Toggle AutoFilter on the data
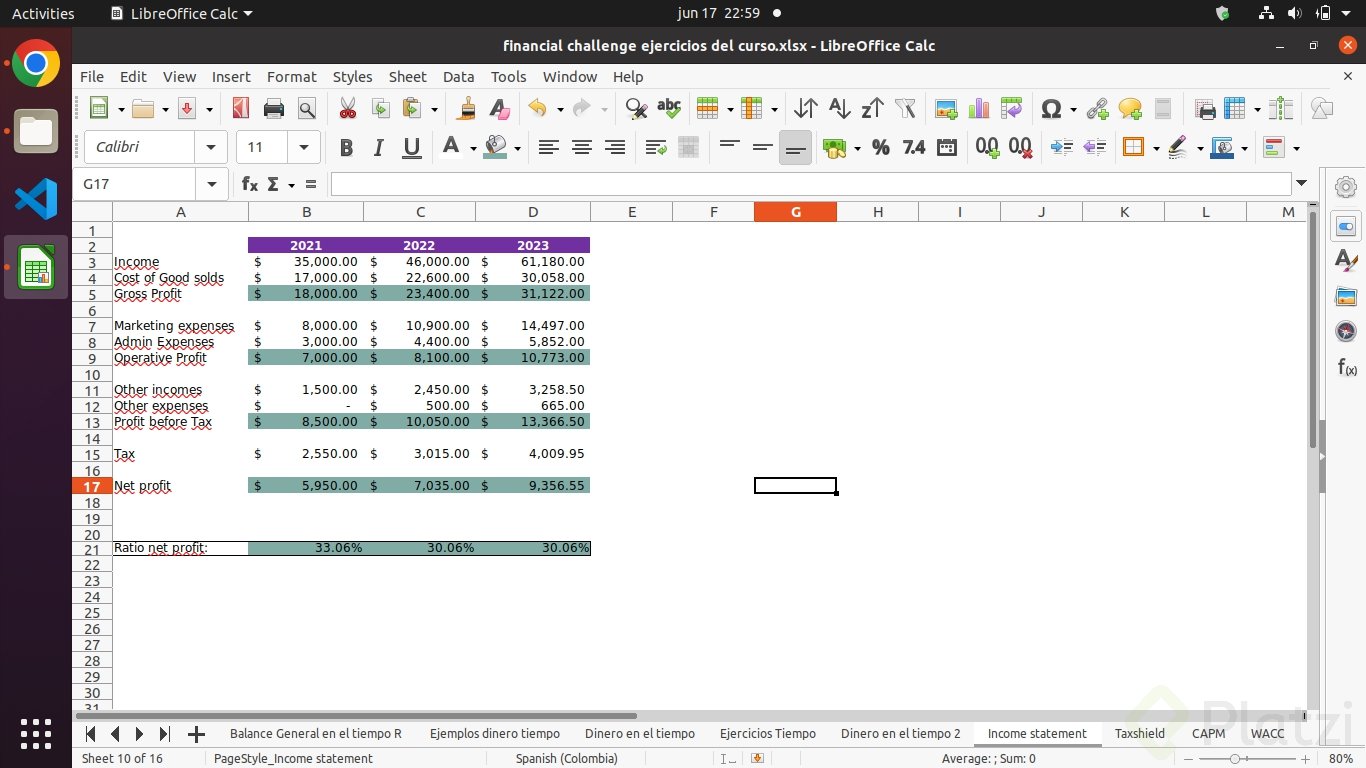 (x=905, y=108)
